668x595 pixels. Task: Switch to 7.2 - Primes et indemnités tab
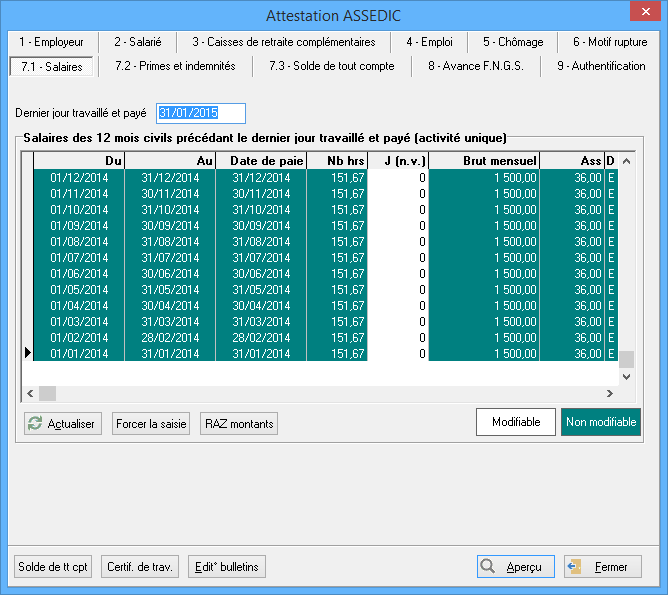coord(175,66)
